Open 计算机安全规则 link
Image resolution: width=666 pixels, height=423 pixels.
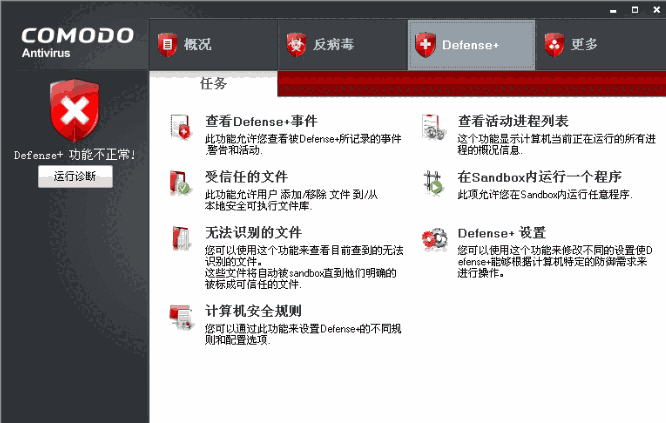click(x=254, y=311)
